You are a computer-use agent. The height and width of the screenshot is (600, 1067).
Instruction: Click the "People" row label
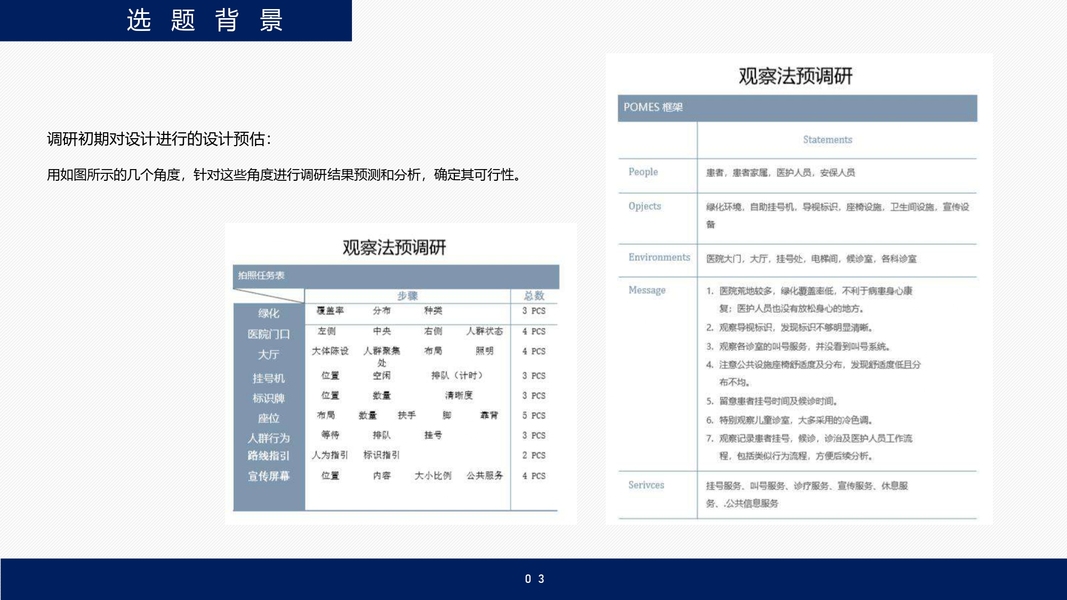coord(643,172)
